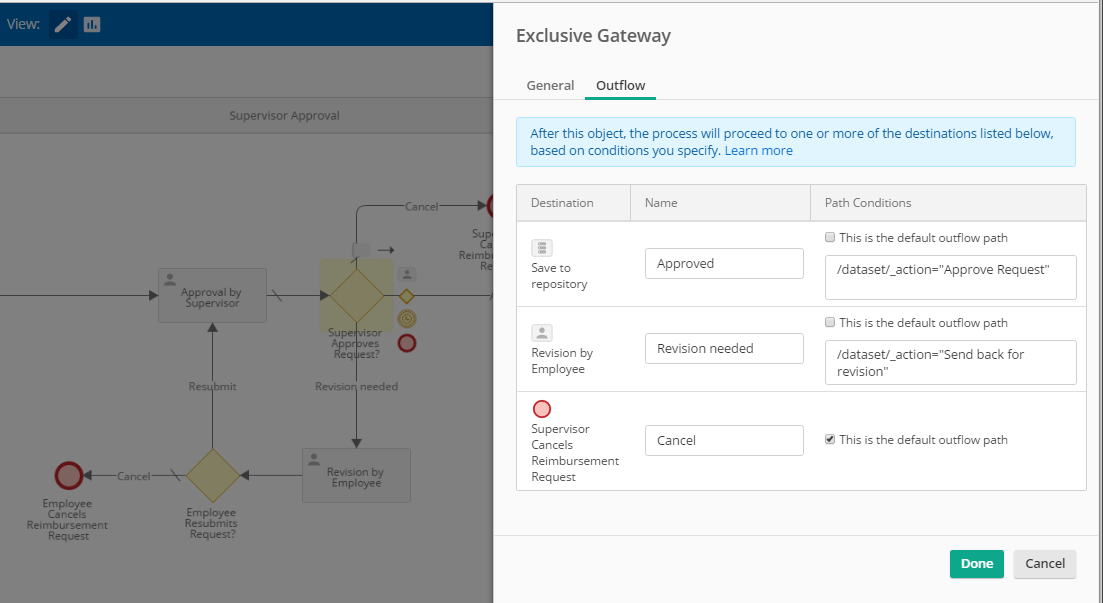Click the Cancel button in the dialog footer

pyautogui.click(x=1044, y=564)
